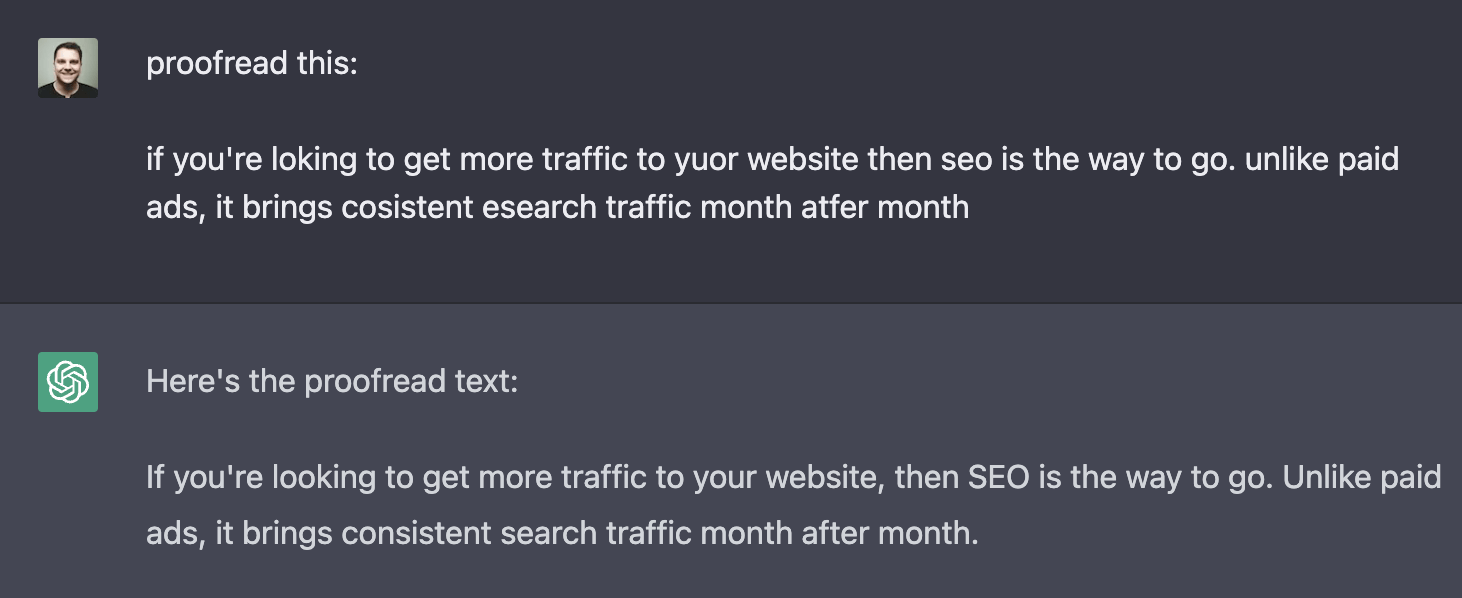Click the user profile avatar photo
This screenshot has height=598, width=1462.
point(68,68)
